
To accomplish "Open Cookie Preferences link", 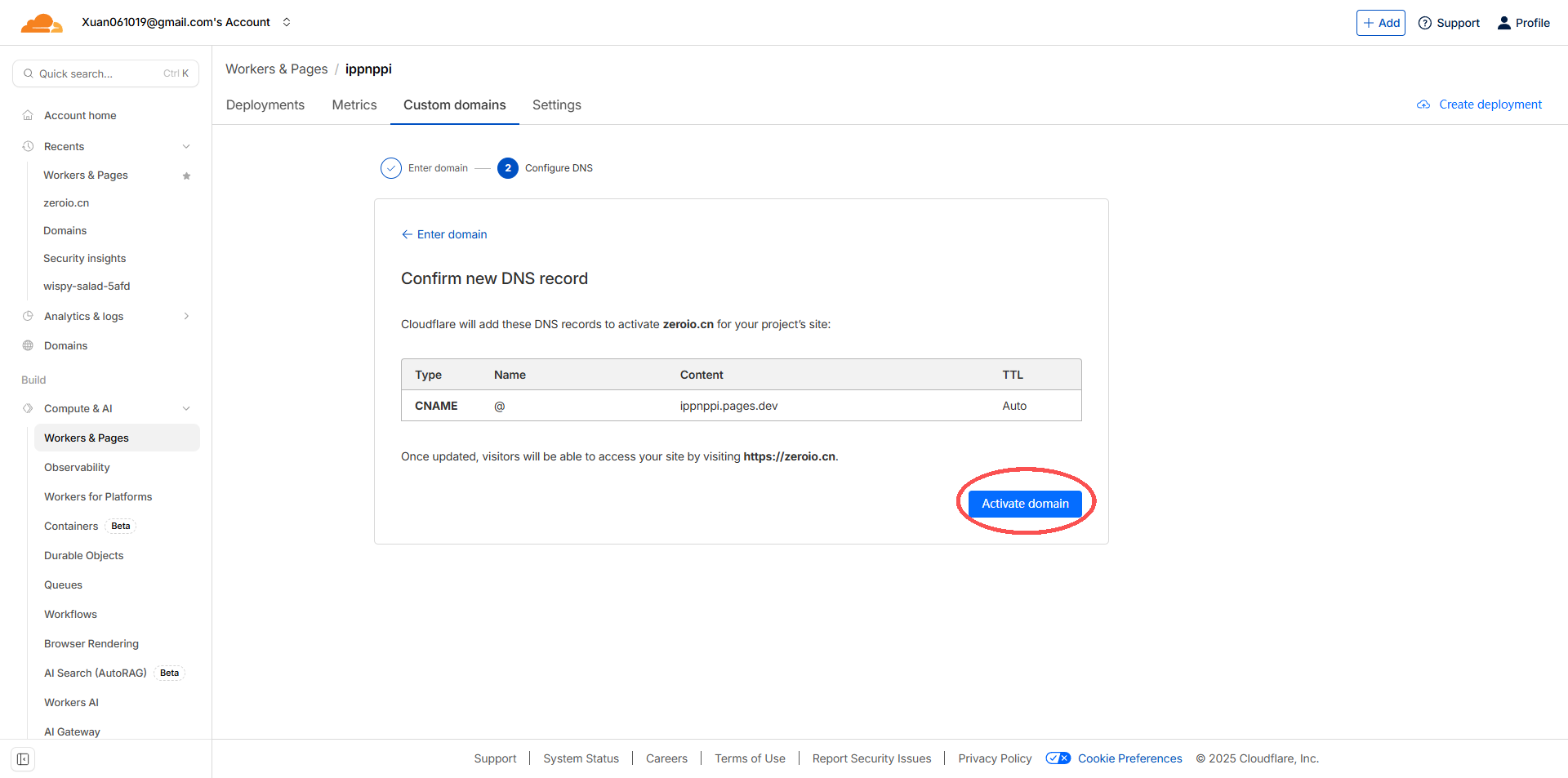I will point(1130,758).
